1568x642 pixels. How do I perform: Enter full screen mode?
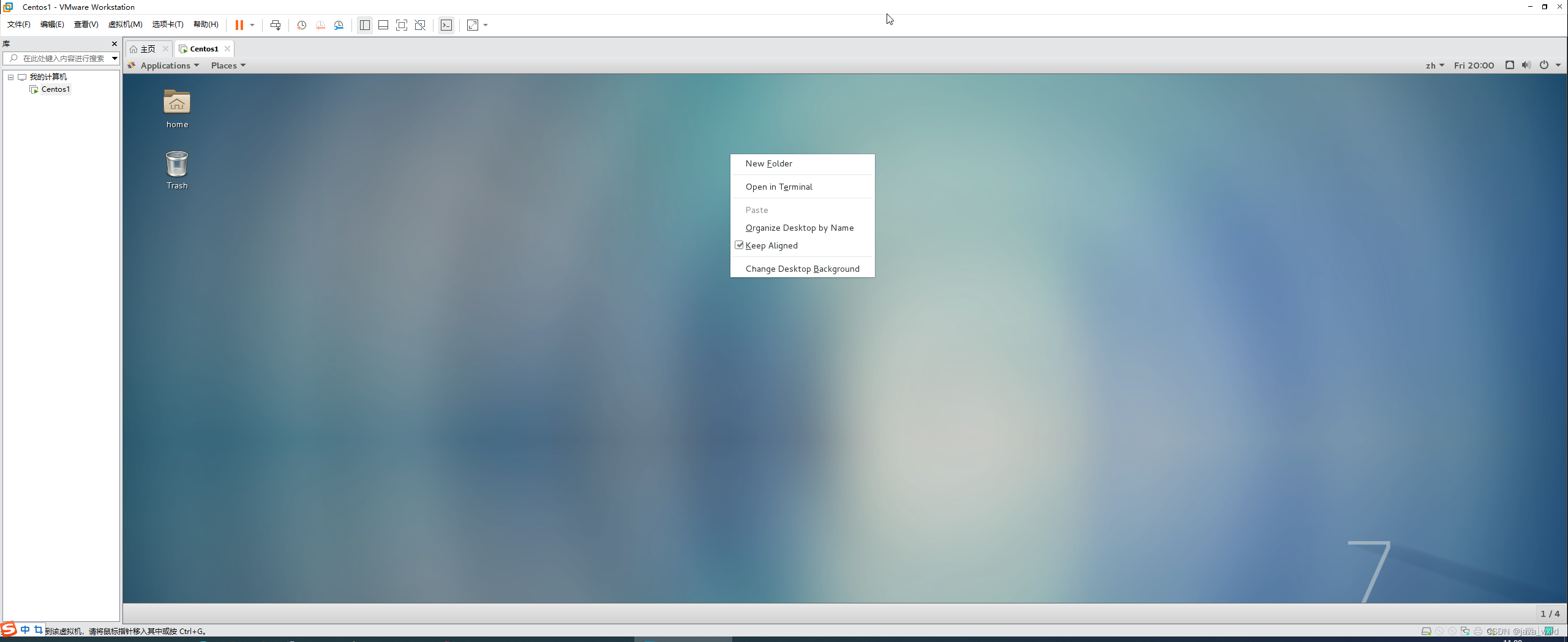point(402,25)
